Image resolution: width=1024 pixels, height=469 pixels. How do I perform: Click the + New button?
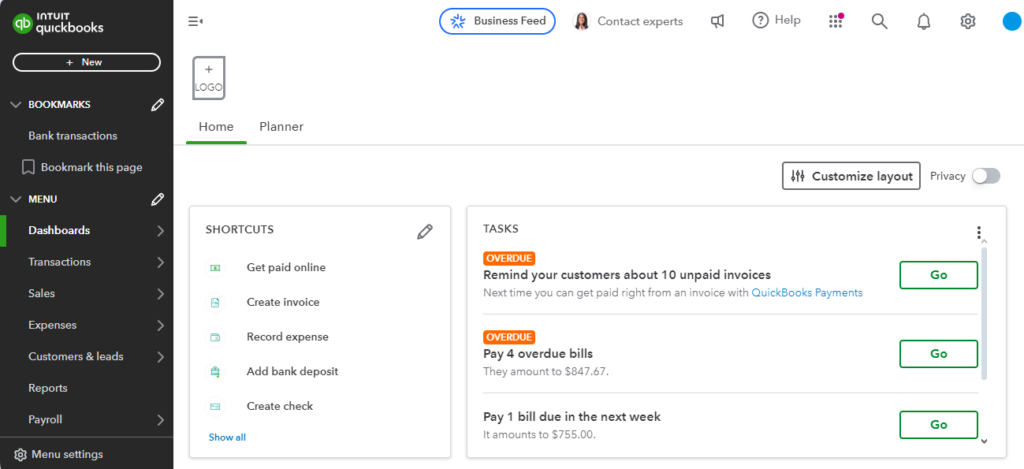pyautogui.click(x=86, y=62)
